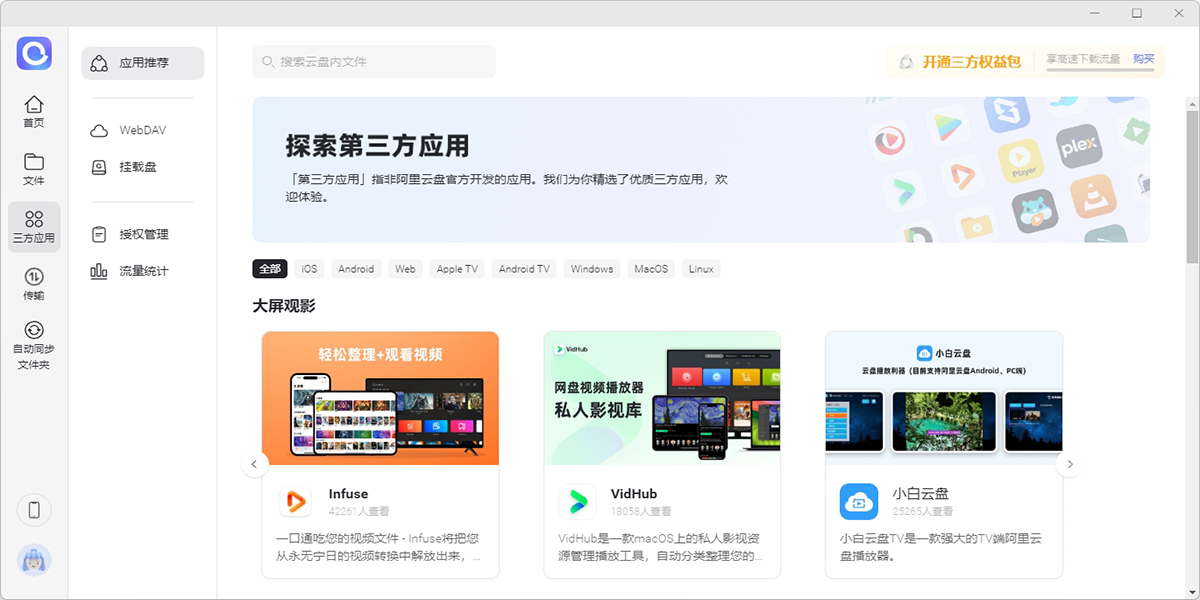Close the Aliyun Drive window
Viewport: 1200px width, 600px height.
[1178, 13]
